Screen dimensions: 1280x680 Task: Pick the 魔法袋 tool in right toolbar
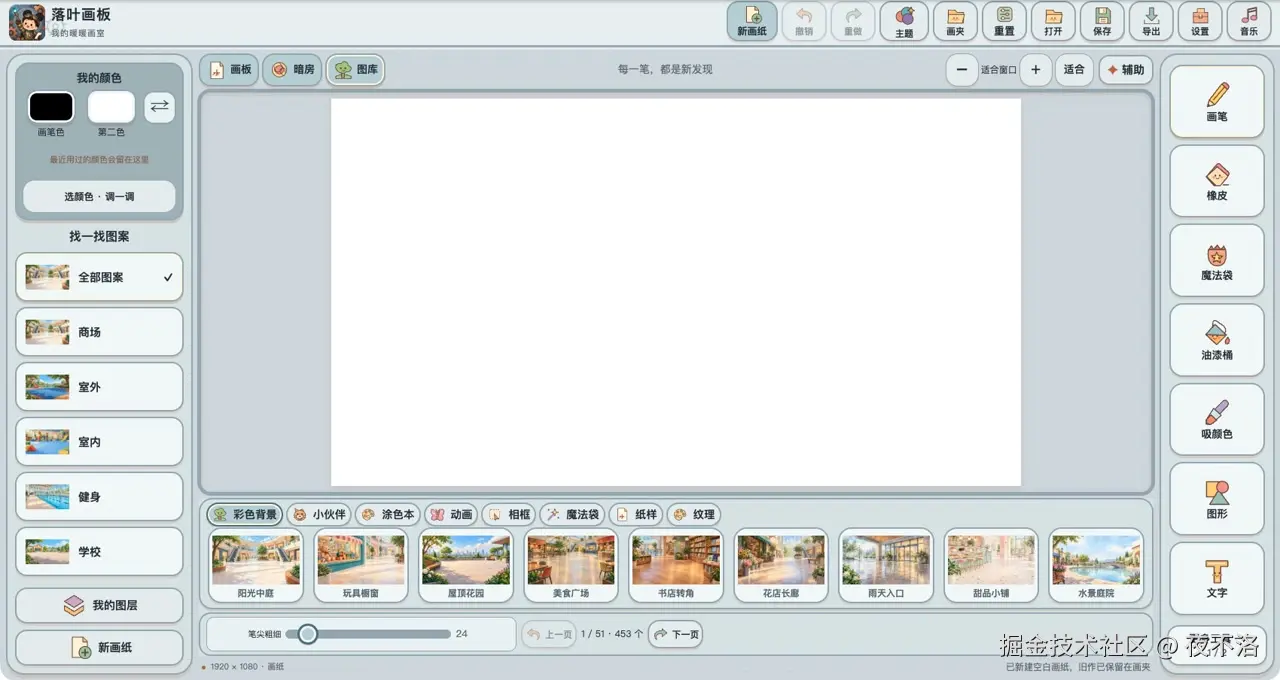pos(1217,261)
